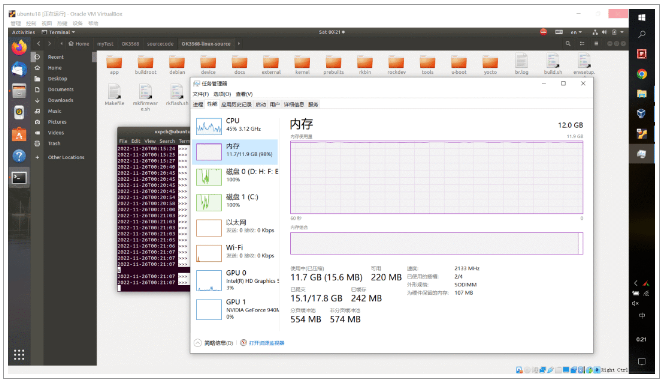Collapse Task Manager with 简略信息 button
This screenshot has height=385, width=664.
tap(214, 343)
